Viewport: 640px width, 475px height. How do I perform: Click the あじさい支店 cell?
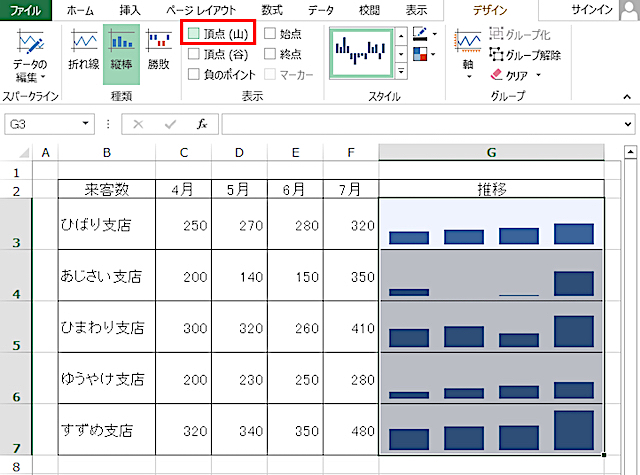coord(107,275)
